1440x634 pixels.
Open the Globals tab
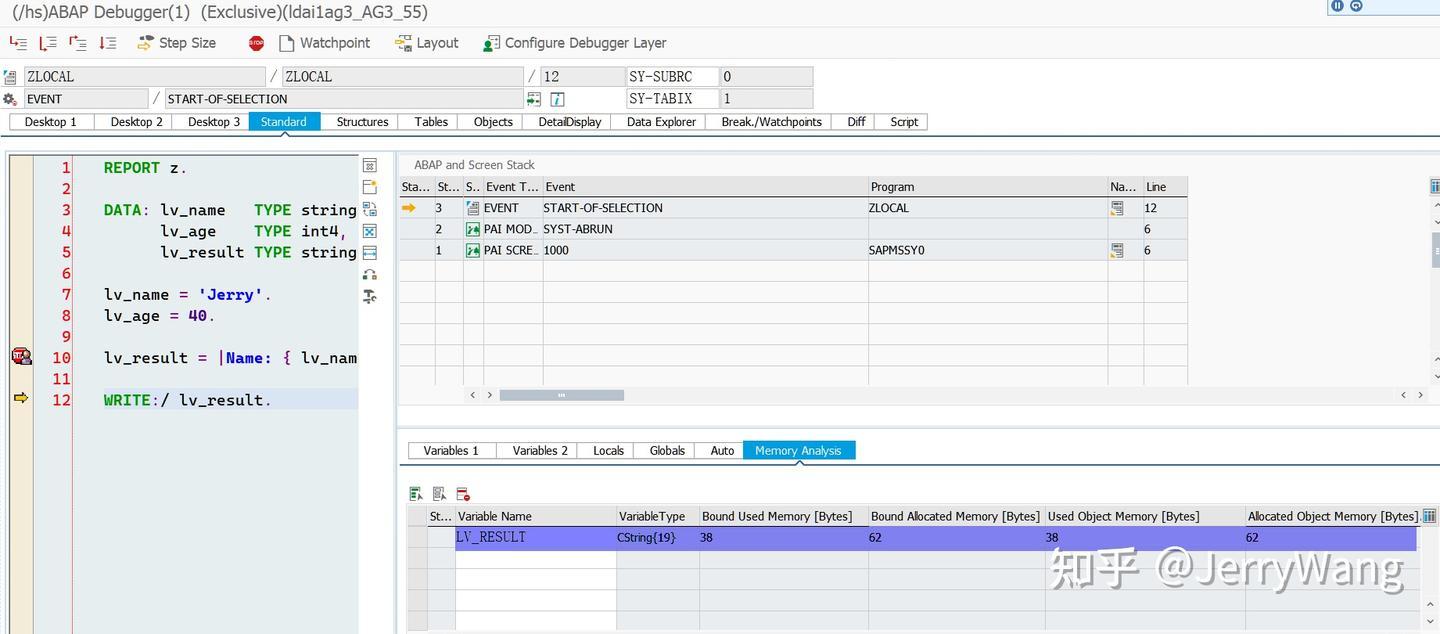pyautogui.click(x=667, y=451)
